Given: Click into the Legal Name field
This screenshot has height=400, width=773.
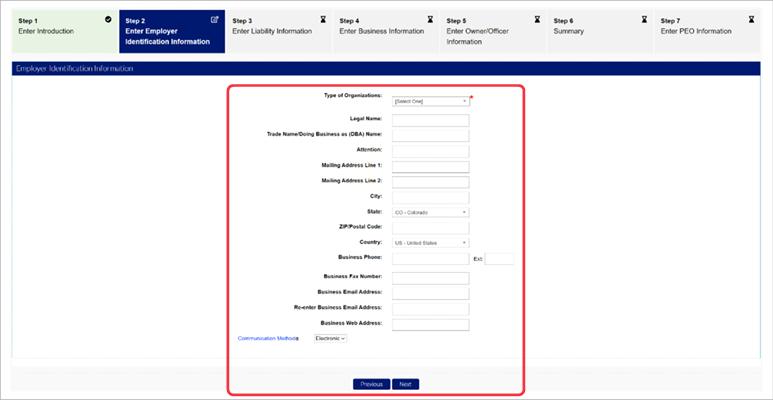Looking at the screenshot, I should click(430, 120).
